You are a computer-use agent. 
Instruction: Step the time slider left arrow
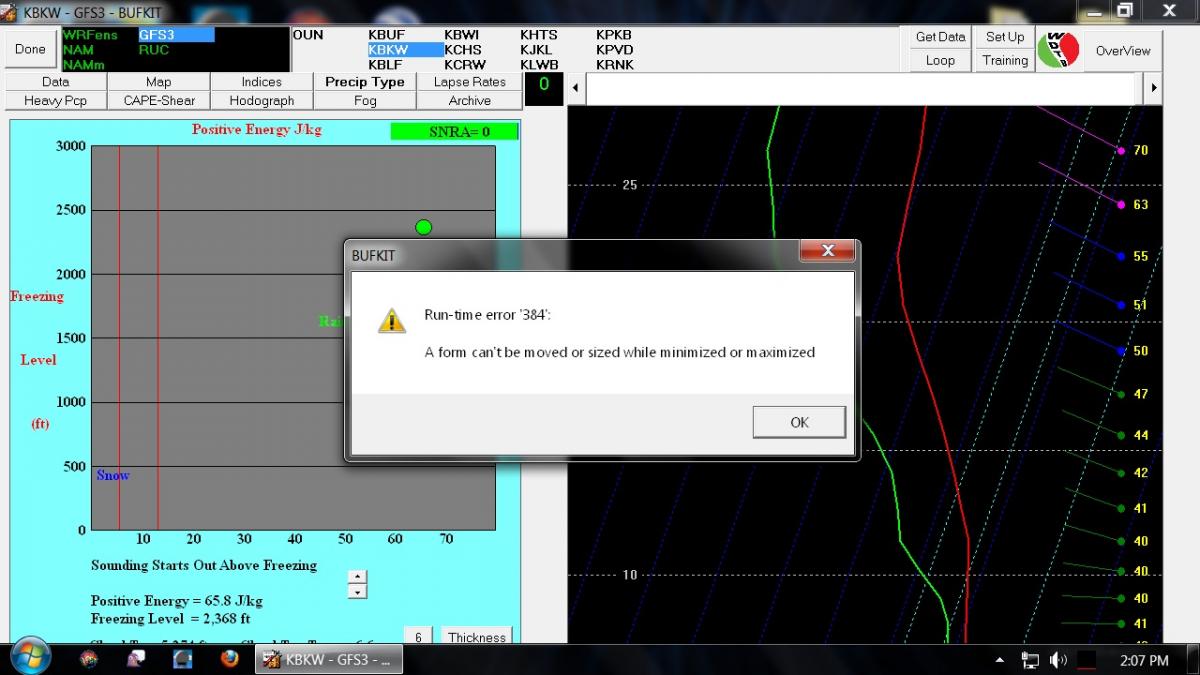[x=576, y=88]
